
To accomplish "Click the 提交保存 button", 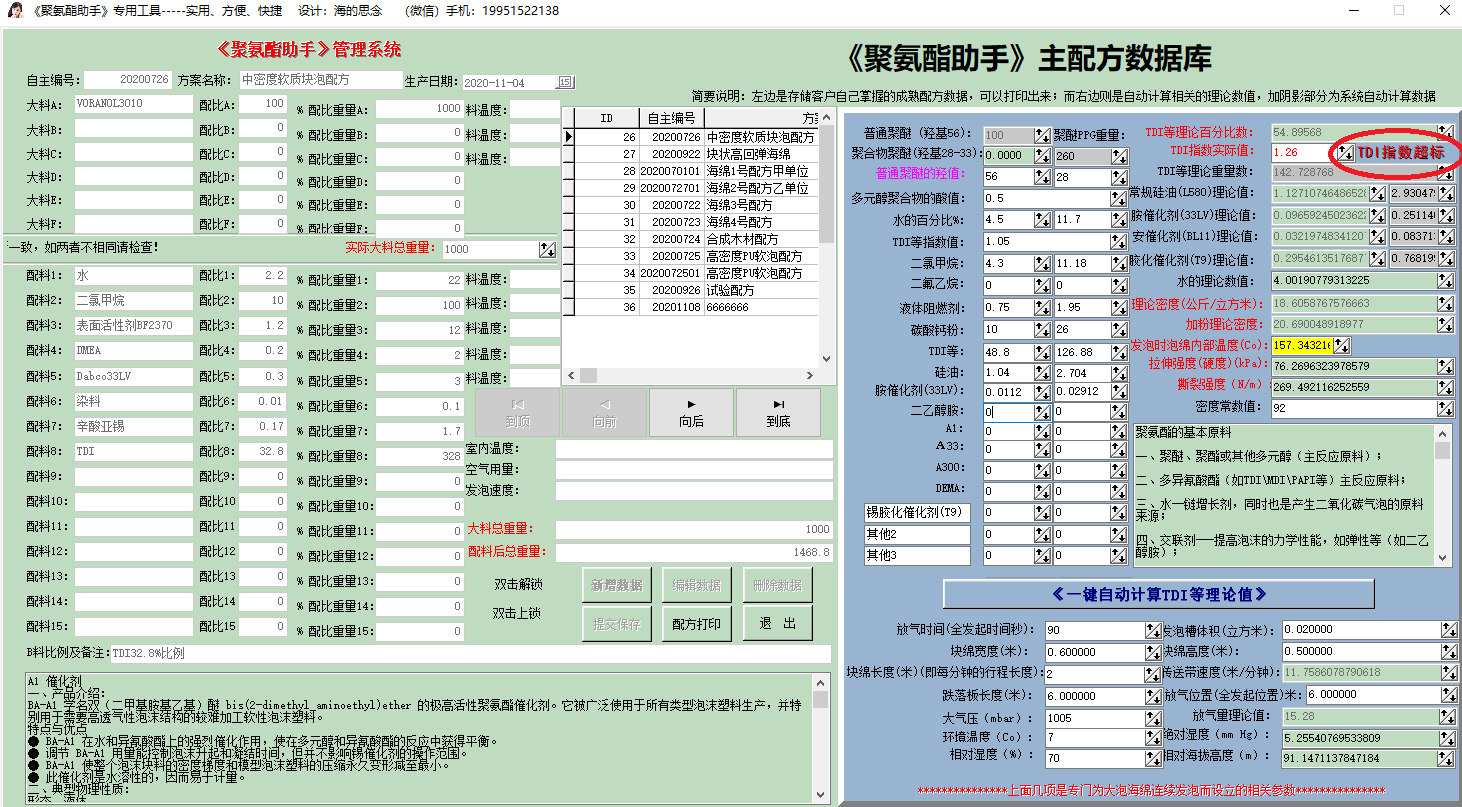I will tap(617, 624).
